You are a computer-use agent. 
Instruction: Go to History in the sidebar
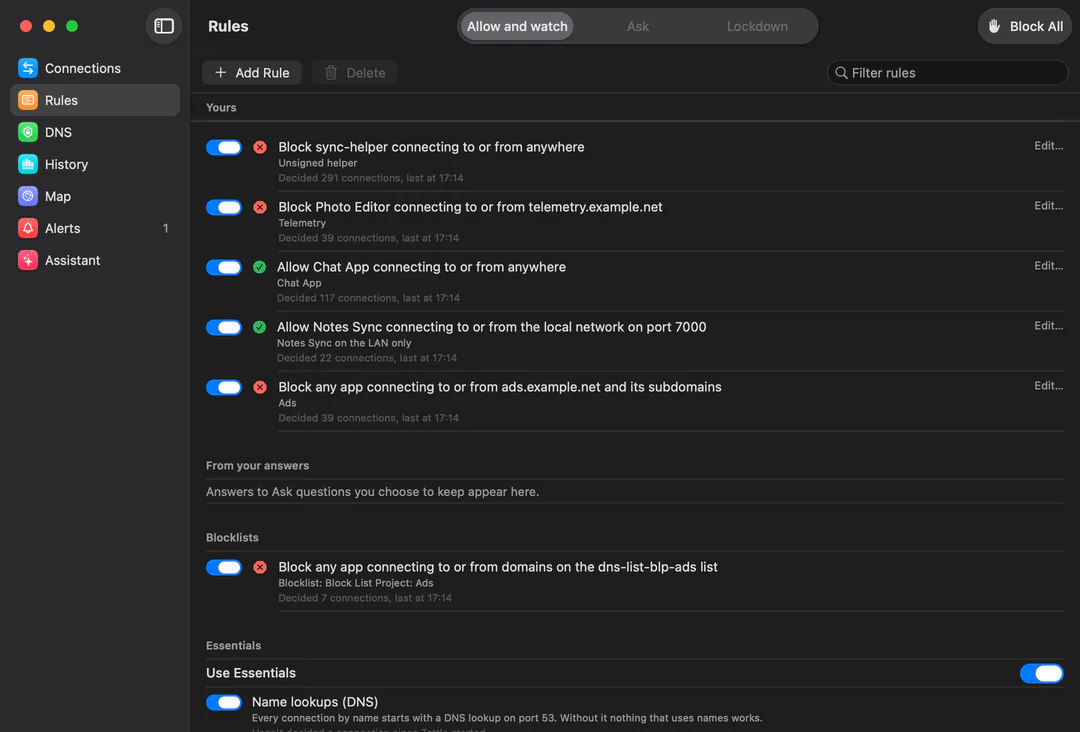66,164
